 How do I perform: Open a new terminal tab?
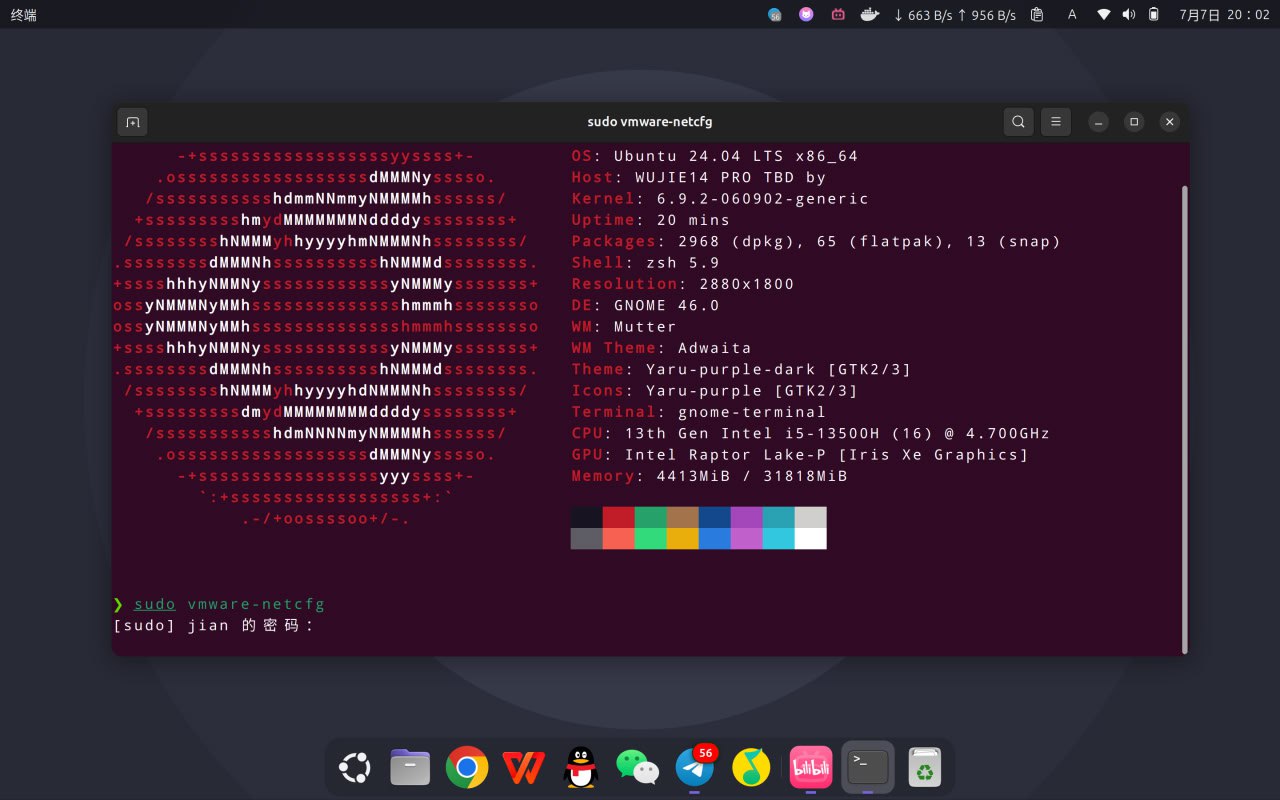coord(132,122)
